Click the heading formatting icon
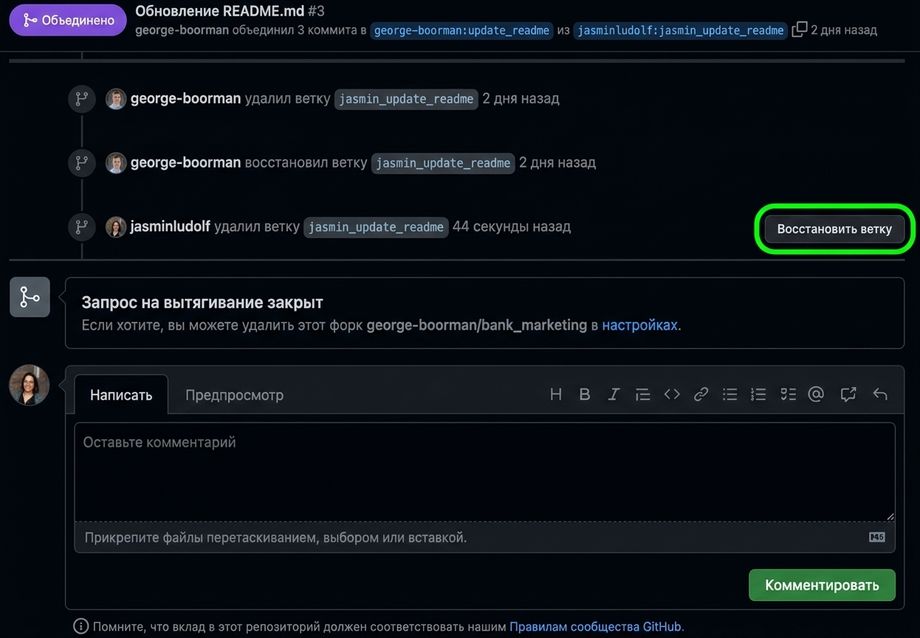Viewport: 920px width, 638px height. coord(556,394)
